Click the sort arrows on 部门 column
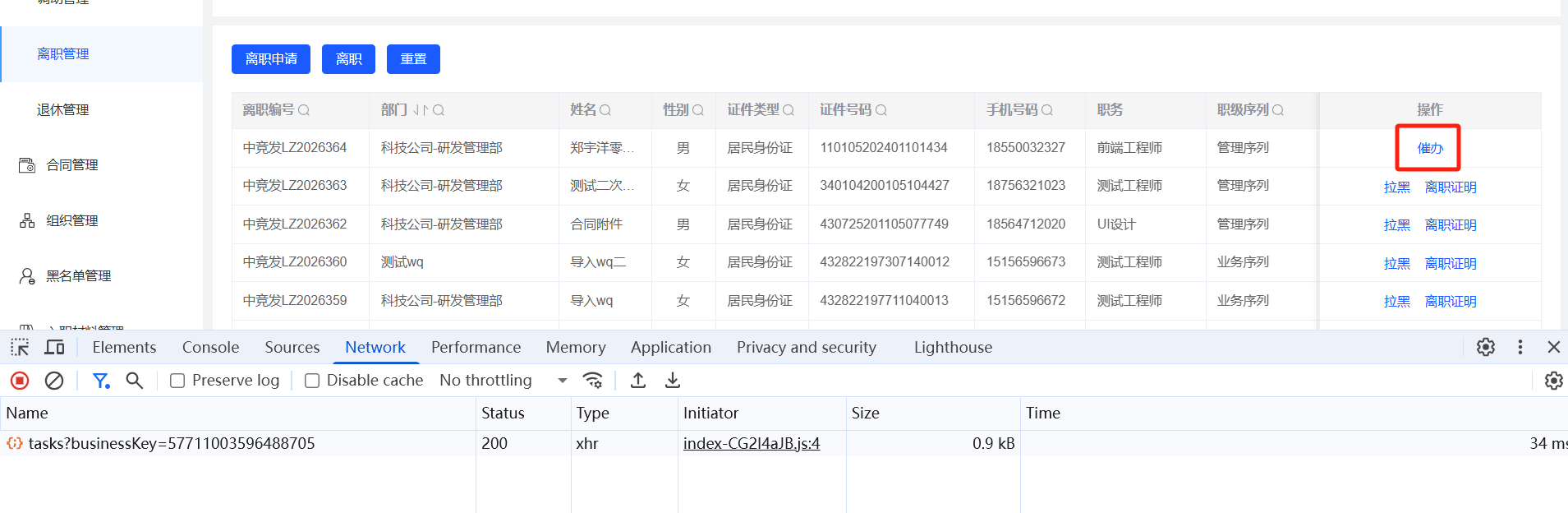Screen dimensions: 1568x513 pos(420,110)
